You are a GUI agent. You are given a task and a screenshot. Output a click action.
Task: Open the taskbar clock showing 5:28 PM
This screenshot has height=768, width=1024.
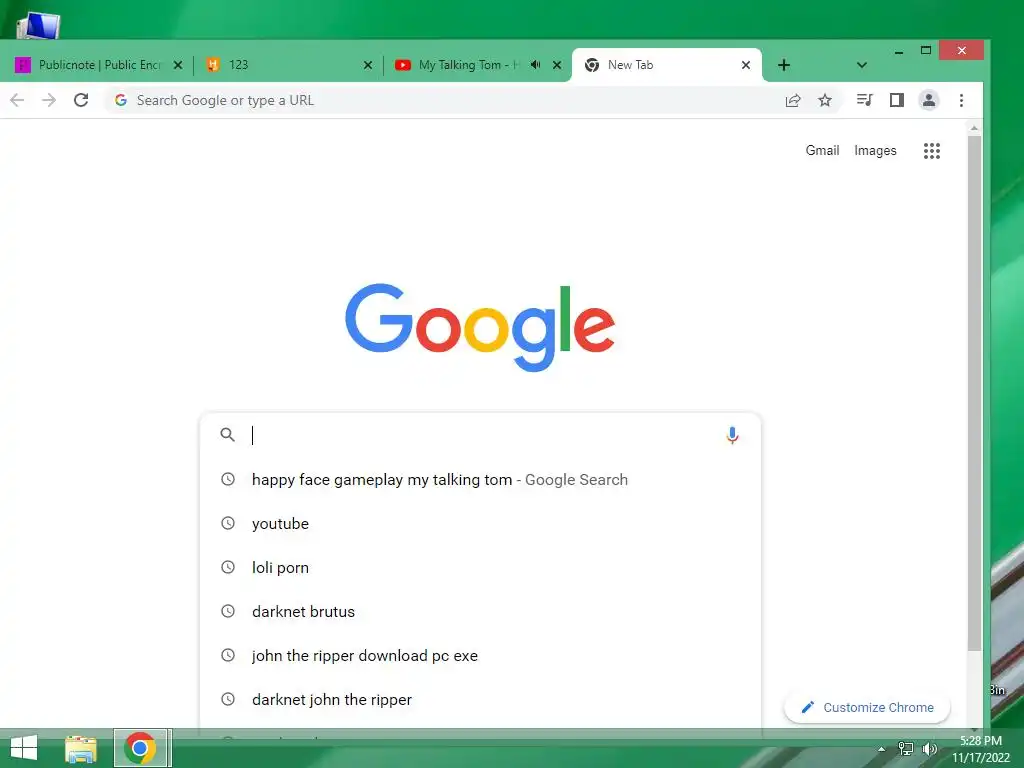[981, 749]
